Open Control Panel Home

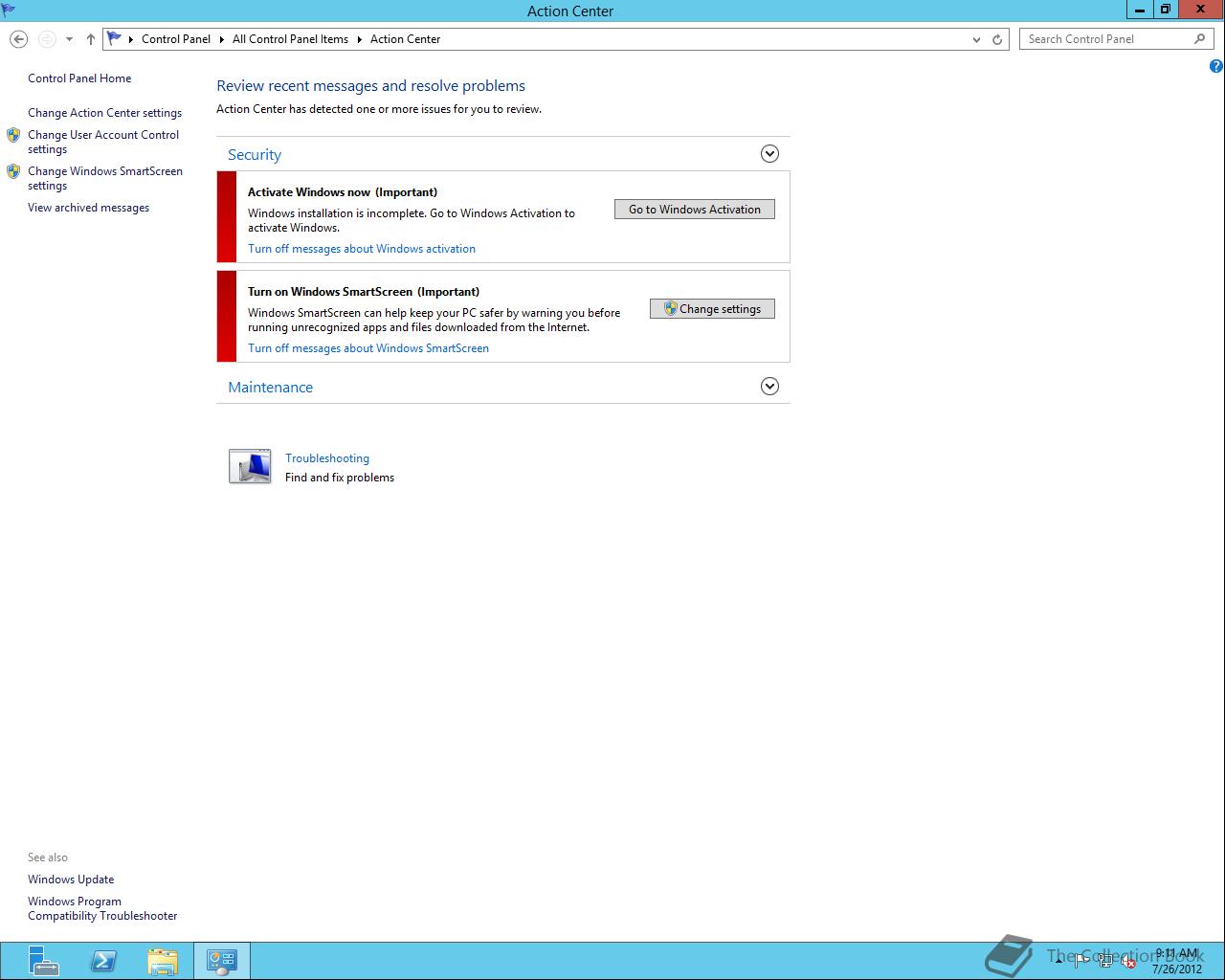79,78
